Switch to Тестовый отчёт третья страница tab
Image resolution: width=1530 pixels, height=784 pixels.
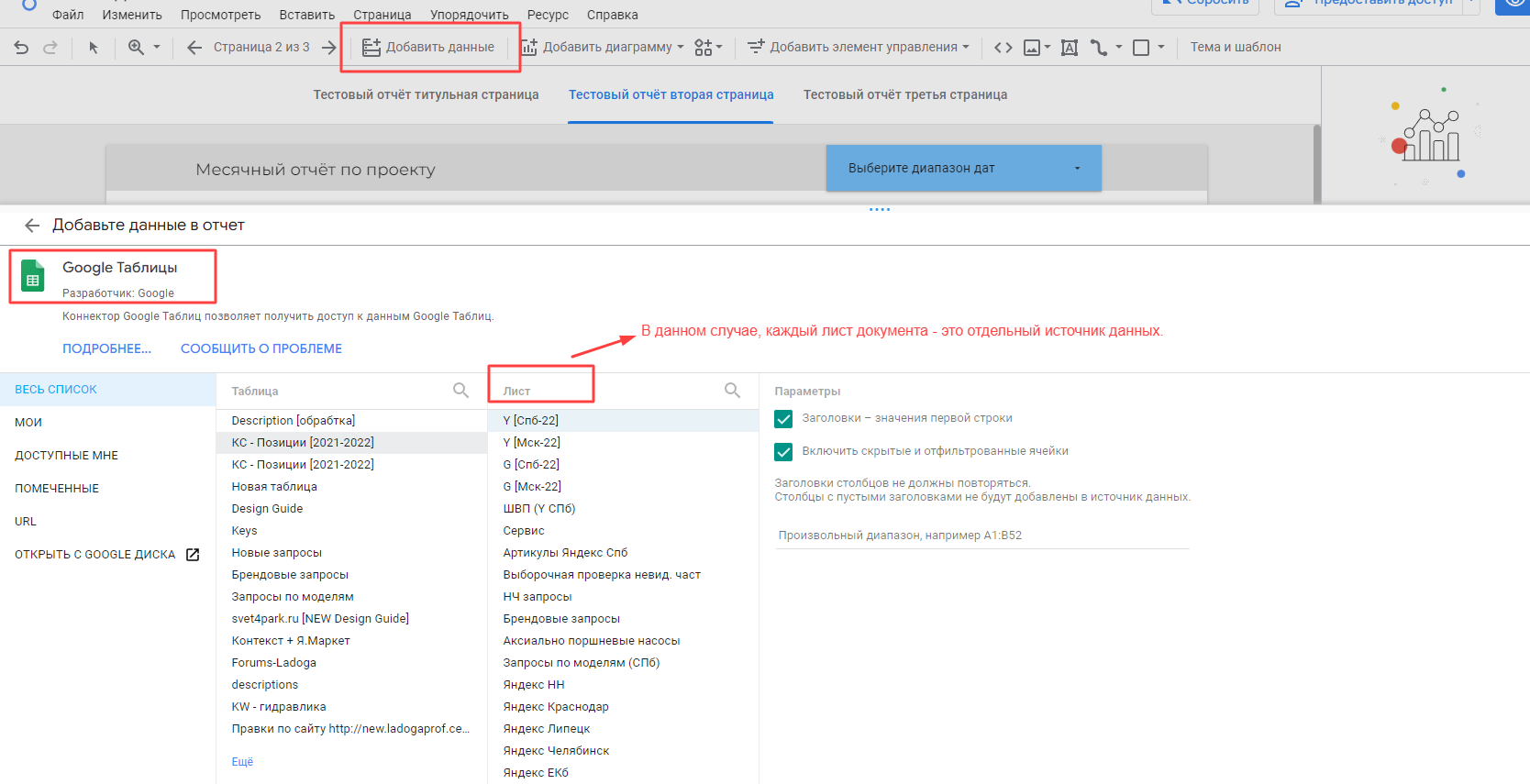905,95
